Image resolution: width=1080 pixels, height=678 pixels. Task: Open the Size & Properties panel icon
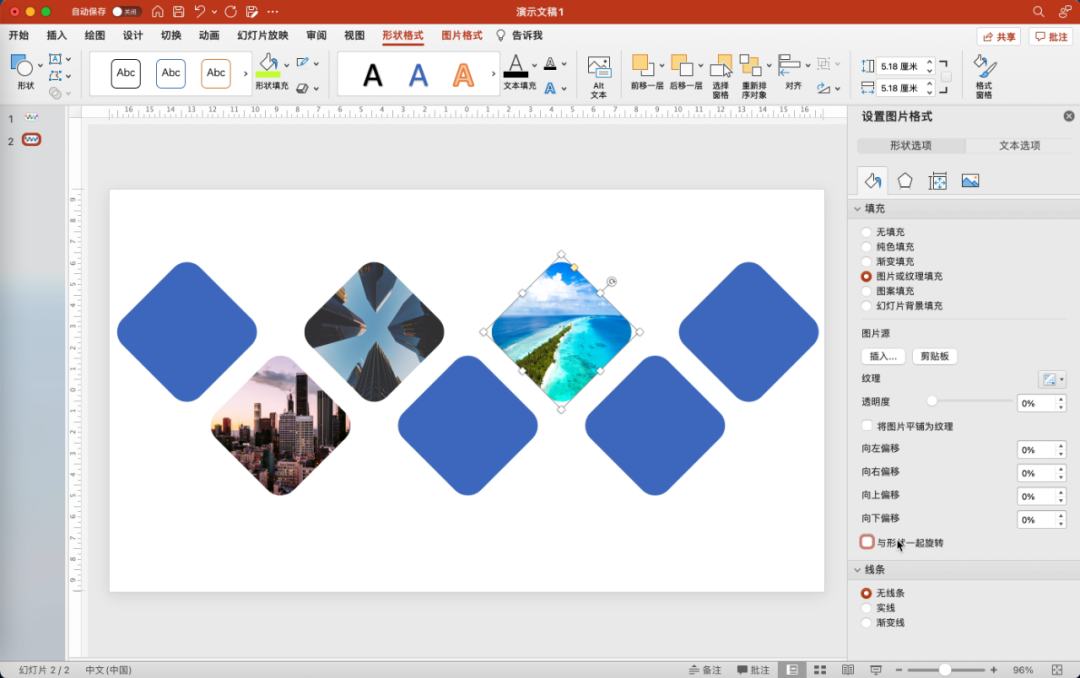pos(937,181)
